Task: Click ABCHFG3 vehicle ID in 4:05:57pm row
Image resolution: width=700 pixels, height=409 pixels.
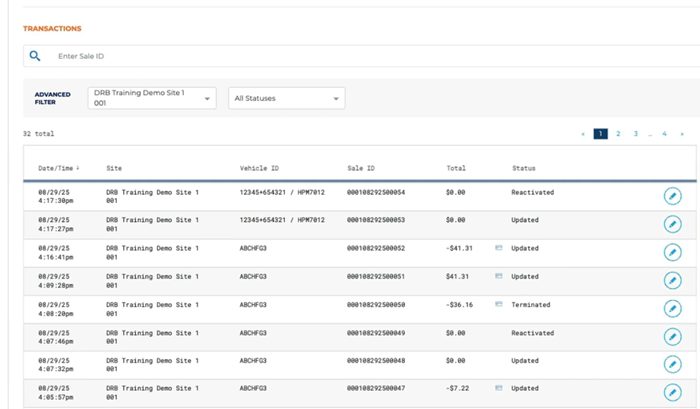Action: (x=253, y=388)
